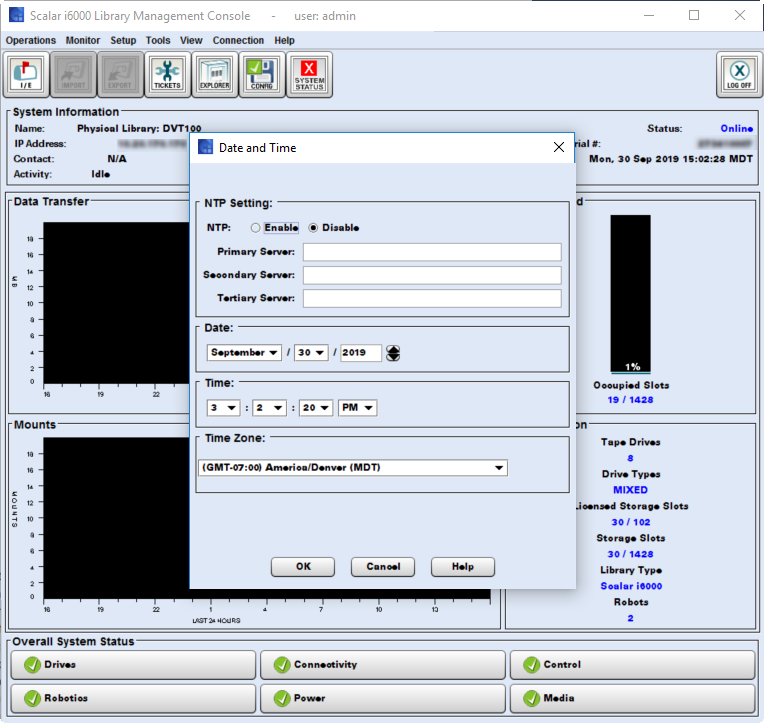The height and width of the screenshot is (723, 764).
Task: Click the Help button in dialog
Action: point(463,567)
